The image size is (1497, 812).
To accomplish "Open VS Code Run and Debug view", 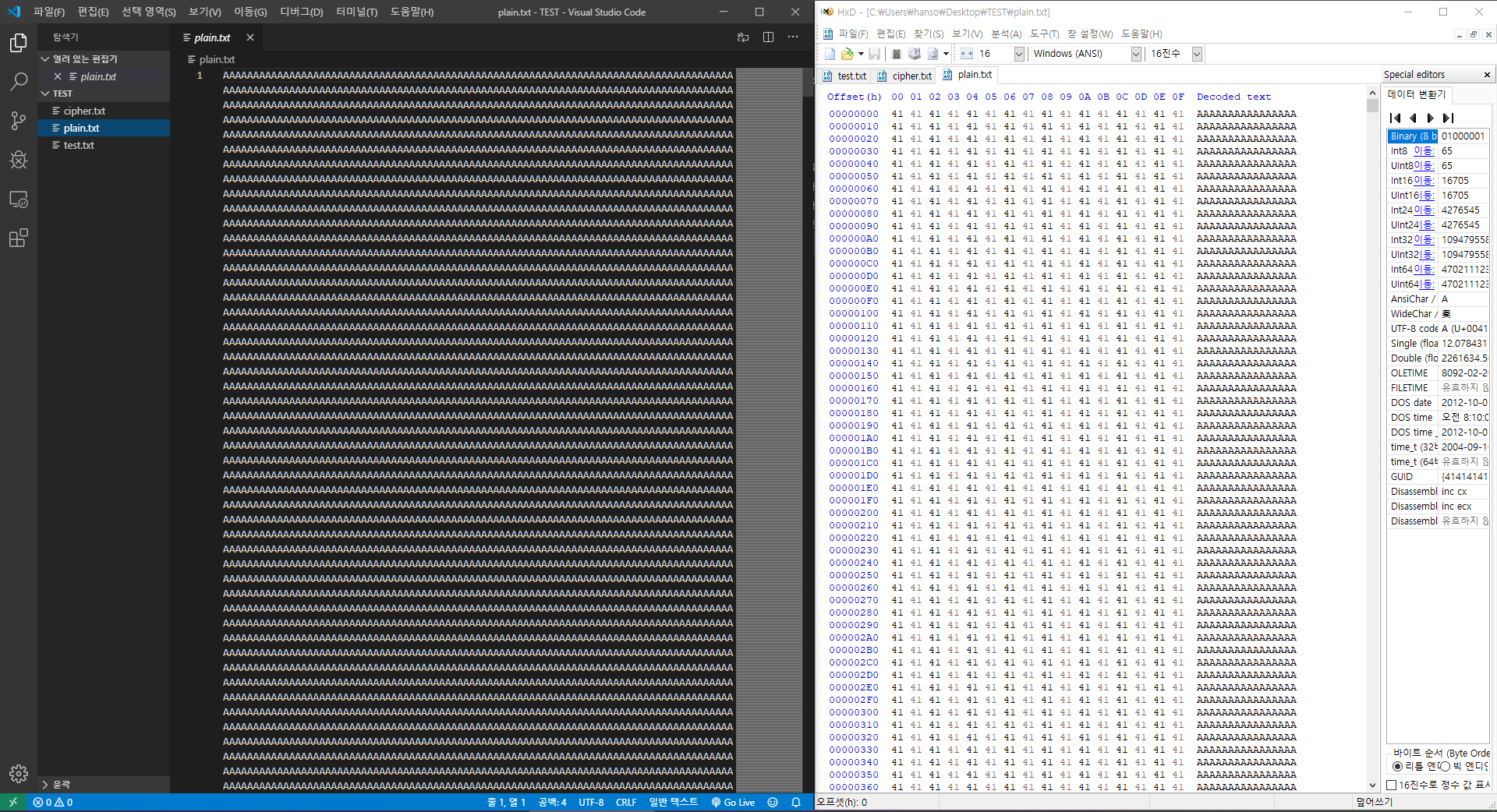I will (x=18, y=160).
